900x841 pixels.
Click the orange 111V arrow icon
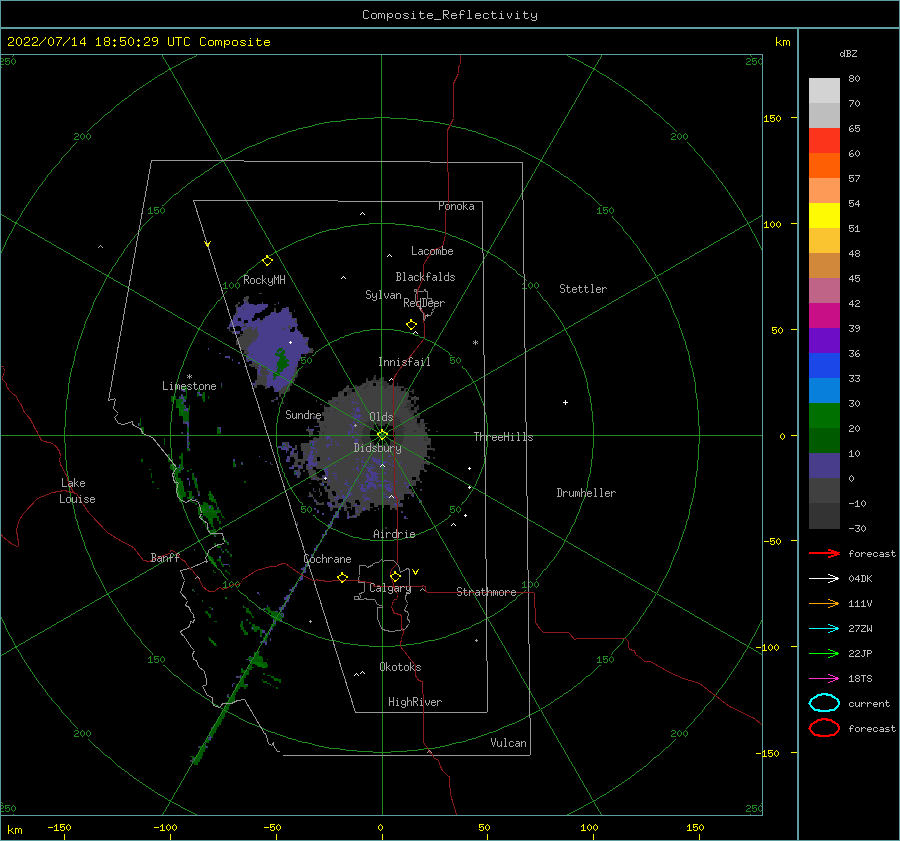[824, 603]
